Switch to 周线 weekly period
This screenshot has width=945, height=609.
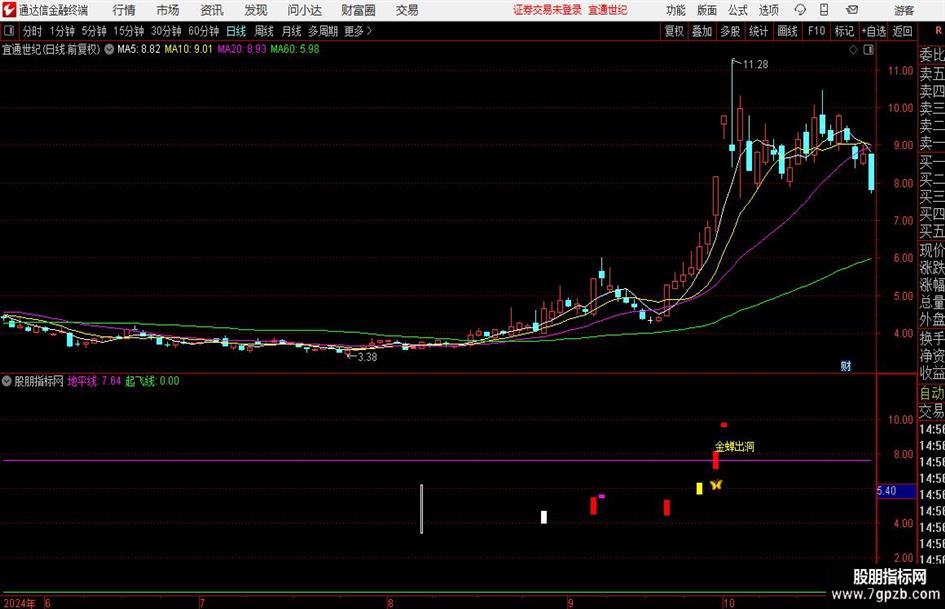click(264, 31)
